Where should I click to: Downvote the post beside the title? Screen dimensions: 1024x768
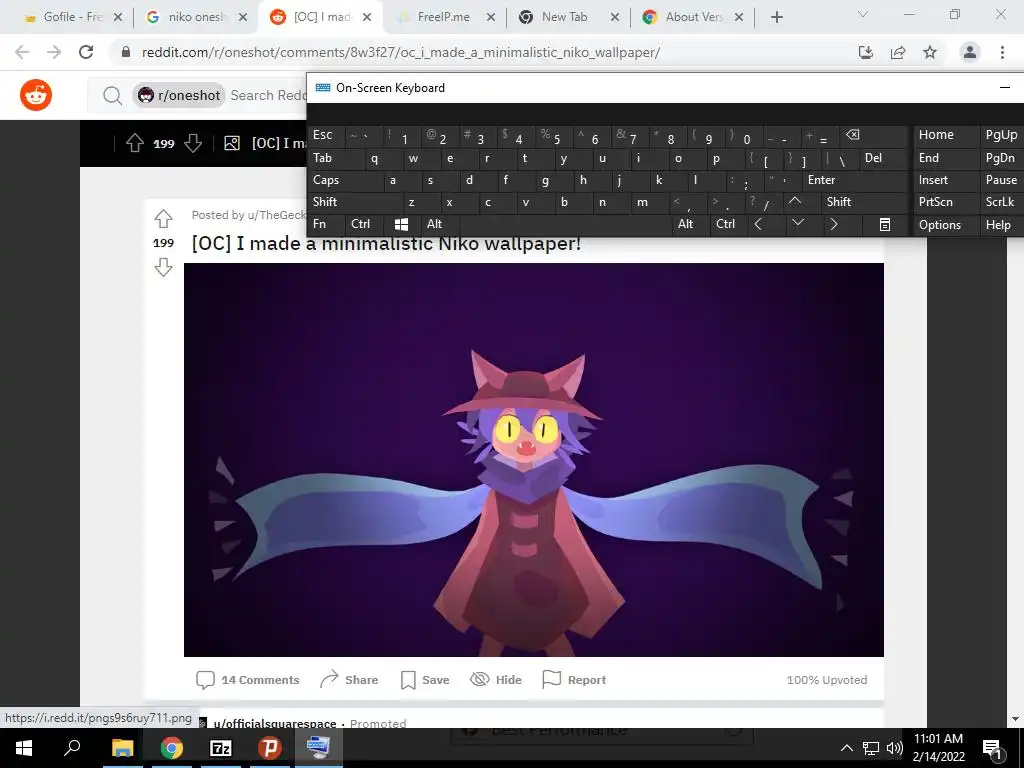[163, 267]
